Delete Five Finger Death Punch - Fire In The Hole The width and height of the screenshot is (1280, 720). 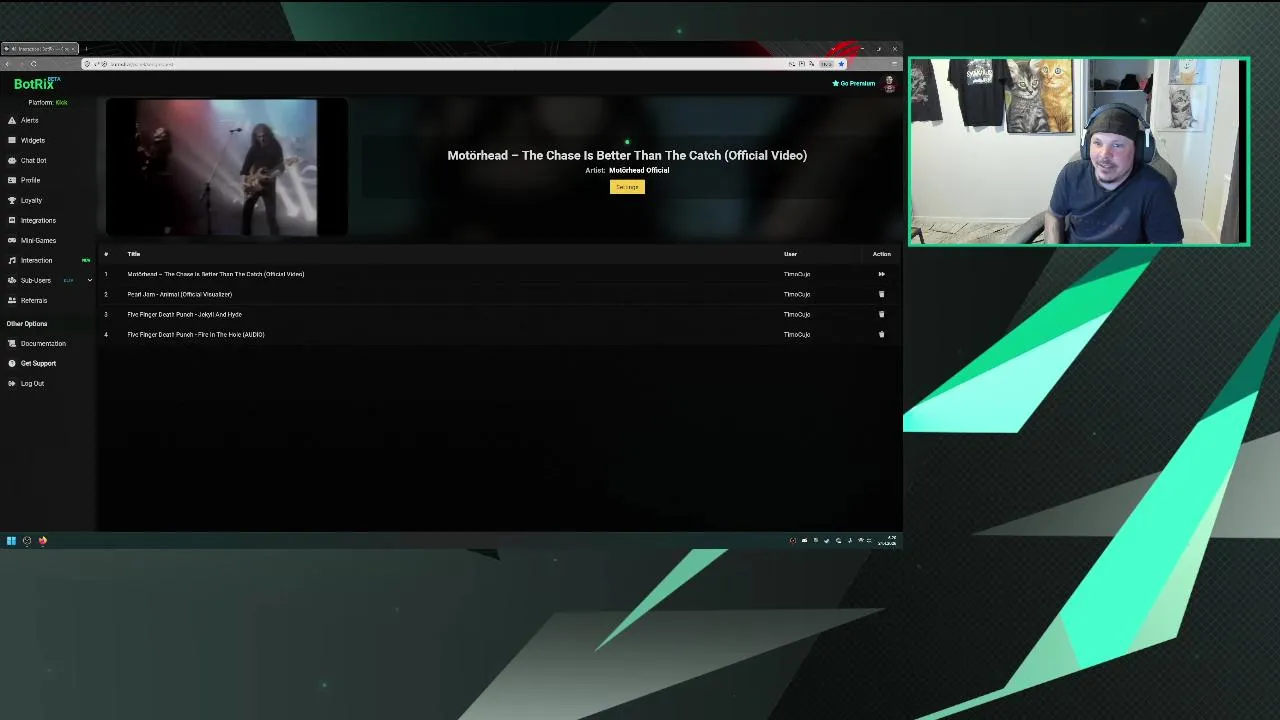pos(881,334)
